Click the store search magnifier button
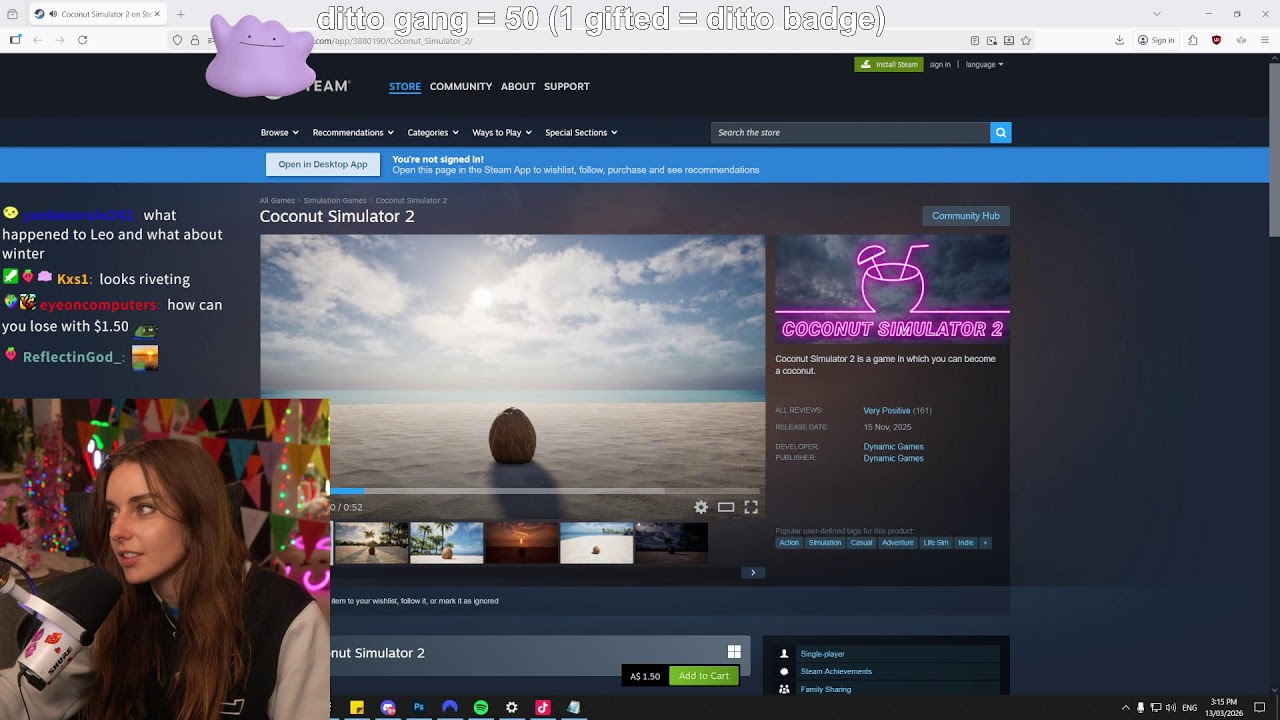 coord(1000,132)
